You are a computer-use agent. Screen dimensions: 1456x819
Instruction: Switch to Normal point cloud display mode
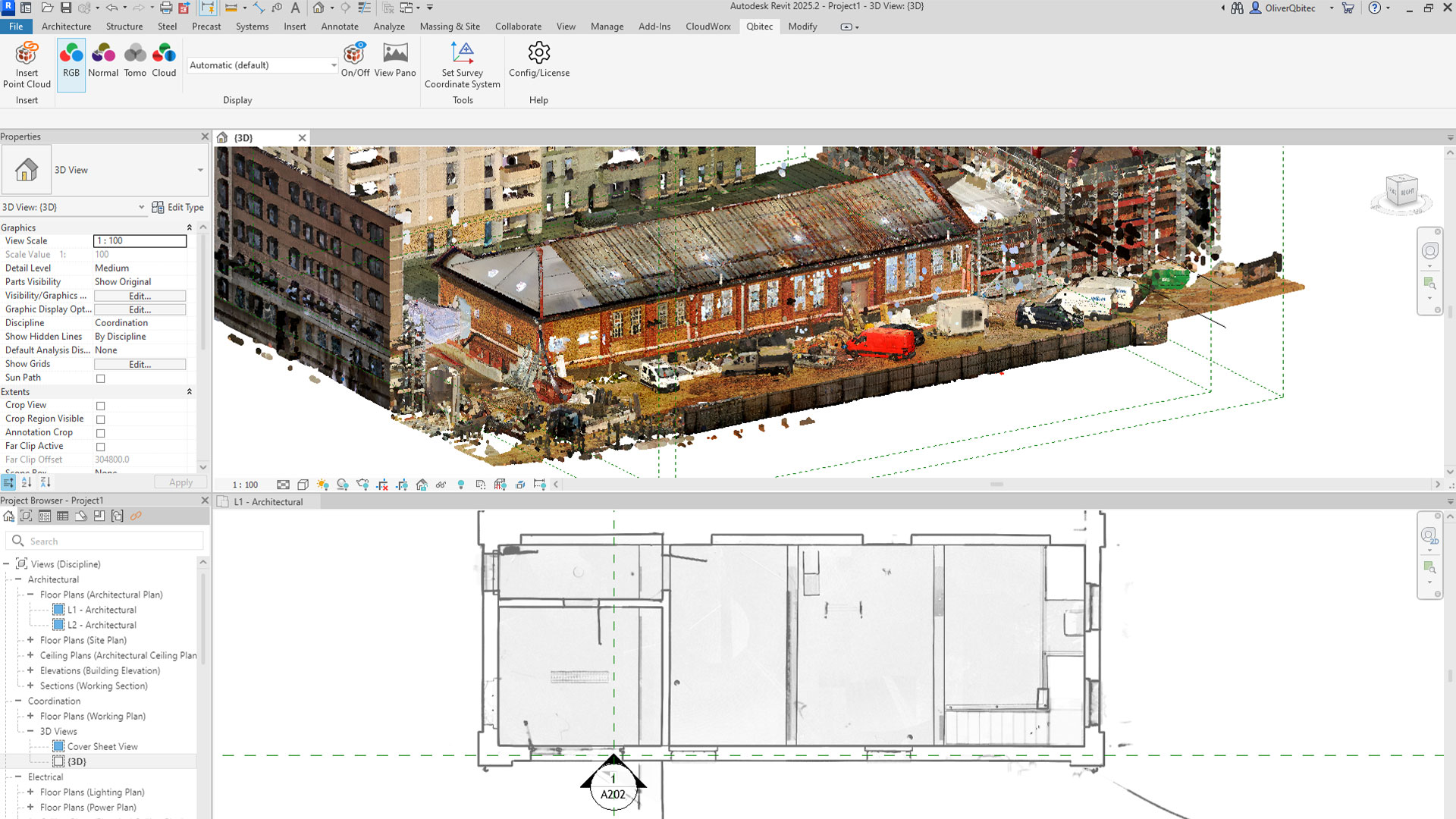pyautogui.click(x=103, y=59)
